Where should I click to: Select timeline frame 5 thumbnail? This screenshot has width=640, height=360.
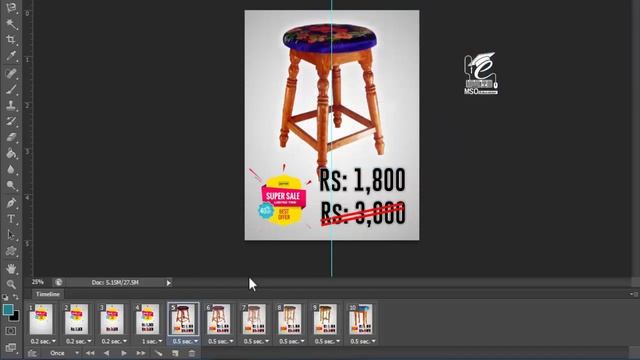[x=183, y=320]
